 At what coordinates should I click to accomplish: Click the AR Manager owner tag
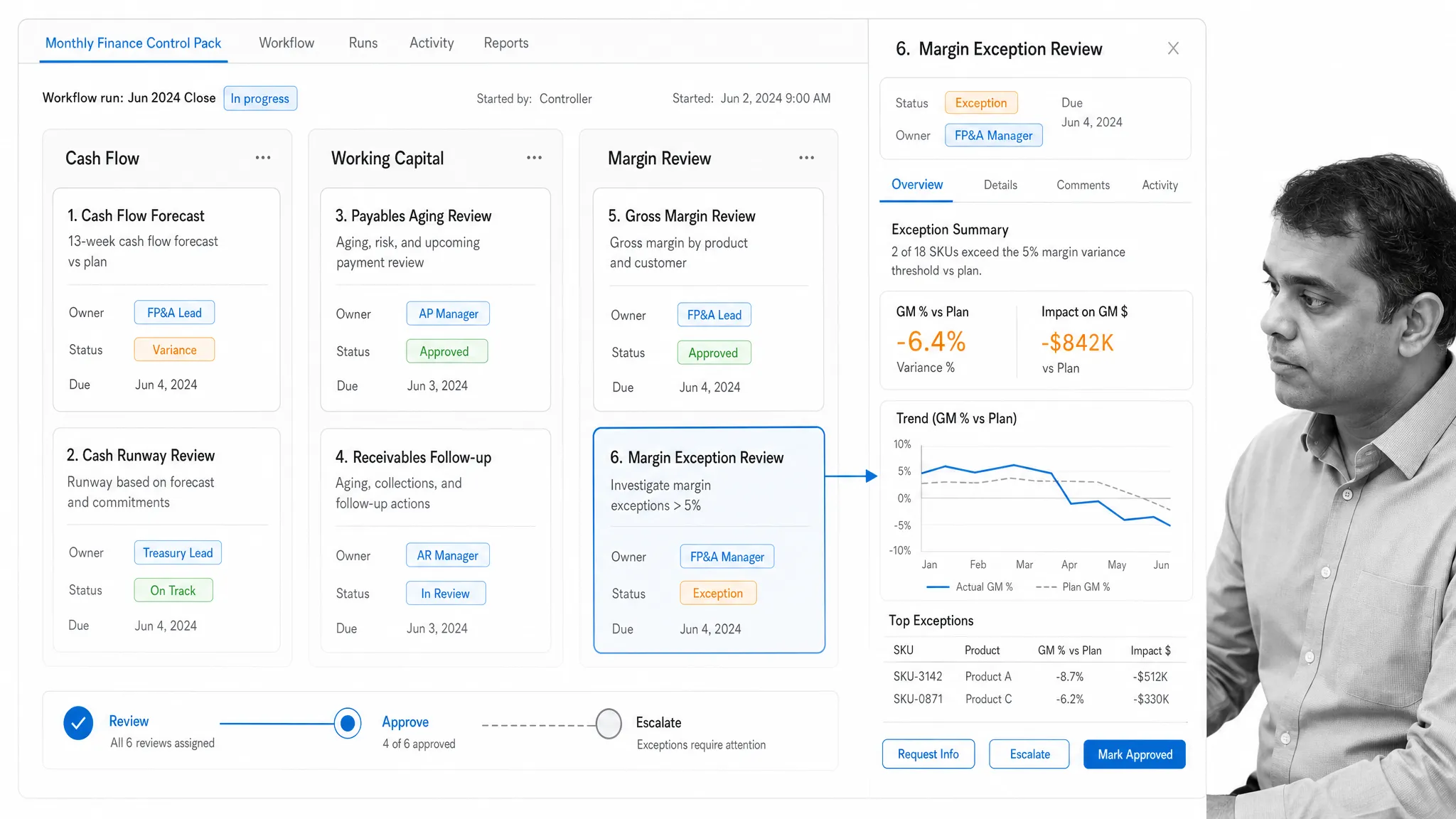(448, 555)
